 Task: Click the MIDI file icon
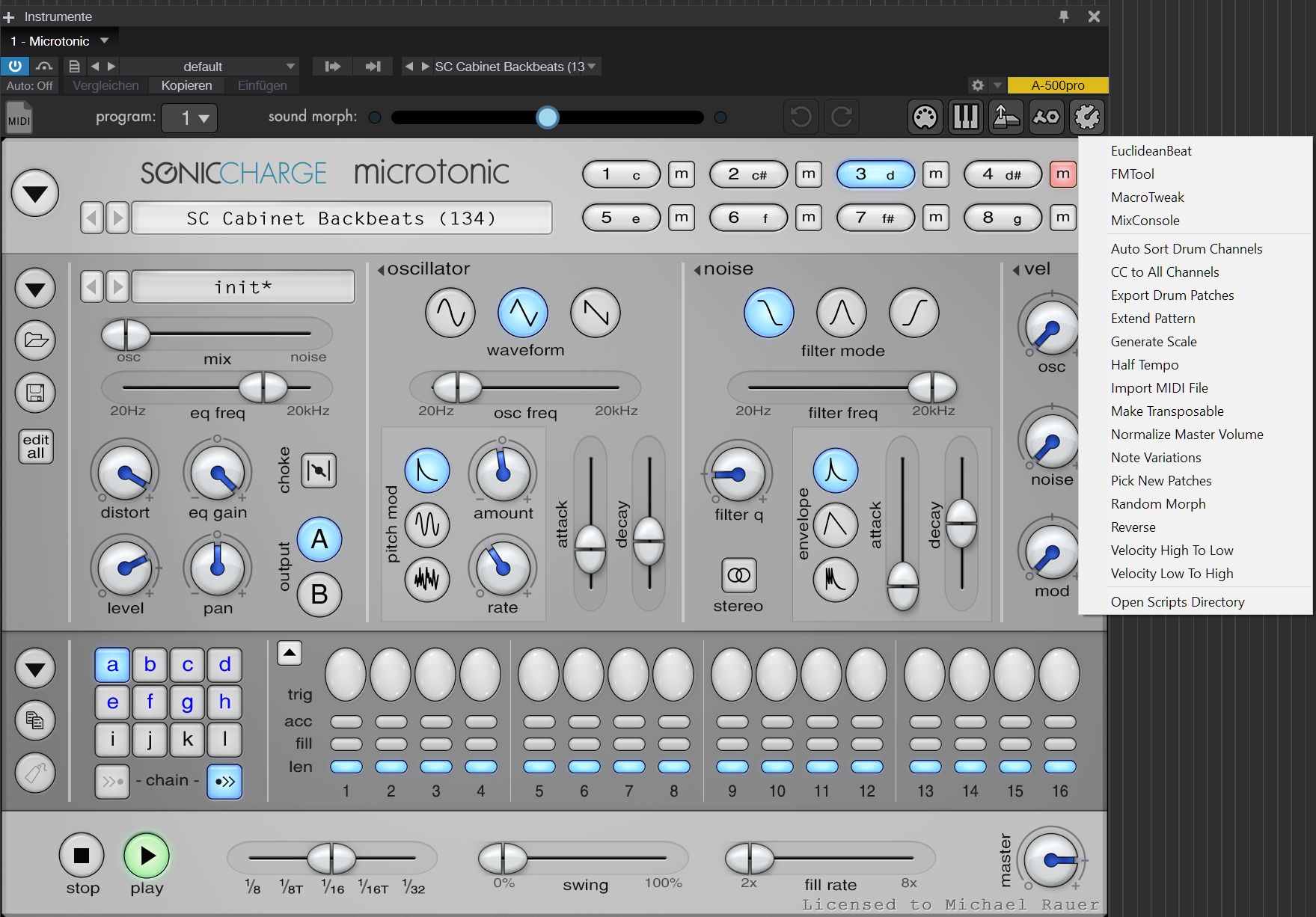[x=19, y=117]
